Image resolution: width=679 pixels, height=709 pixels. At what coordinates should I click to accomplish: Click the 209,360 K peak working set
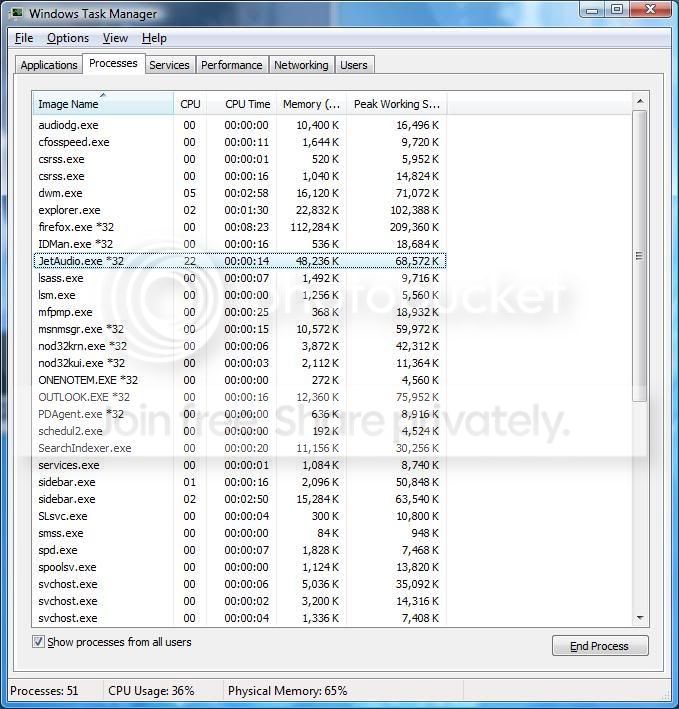(415, 227)
